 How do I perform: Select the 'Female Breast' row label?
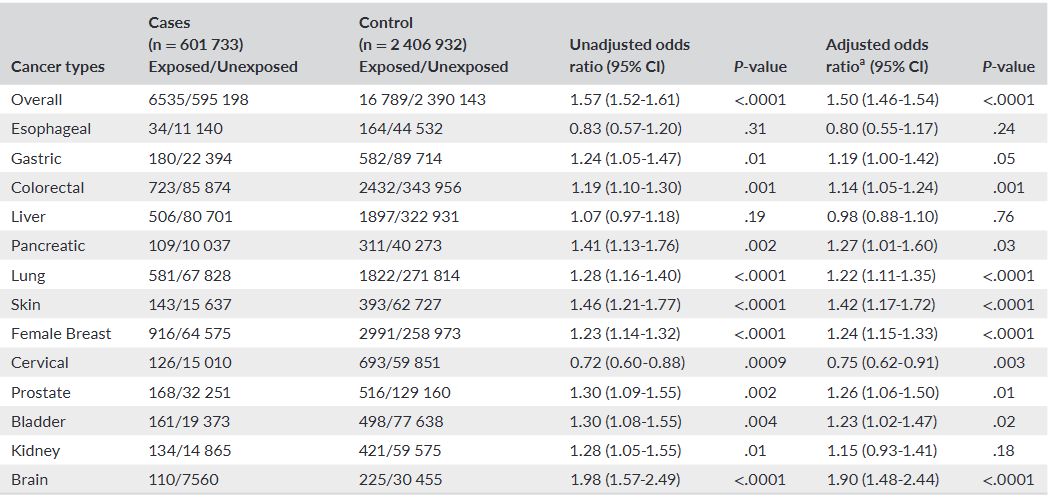coord(61,334)
